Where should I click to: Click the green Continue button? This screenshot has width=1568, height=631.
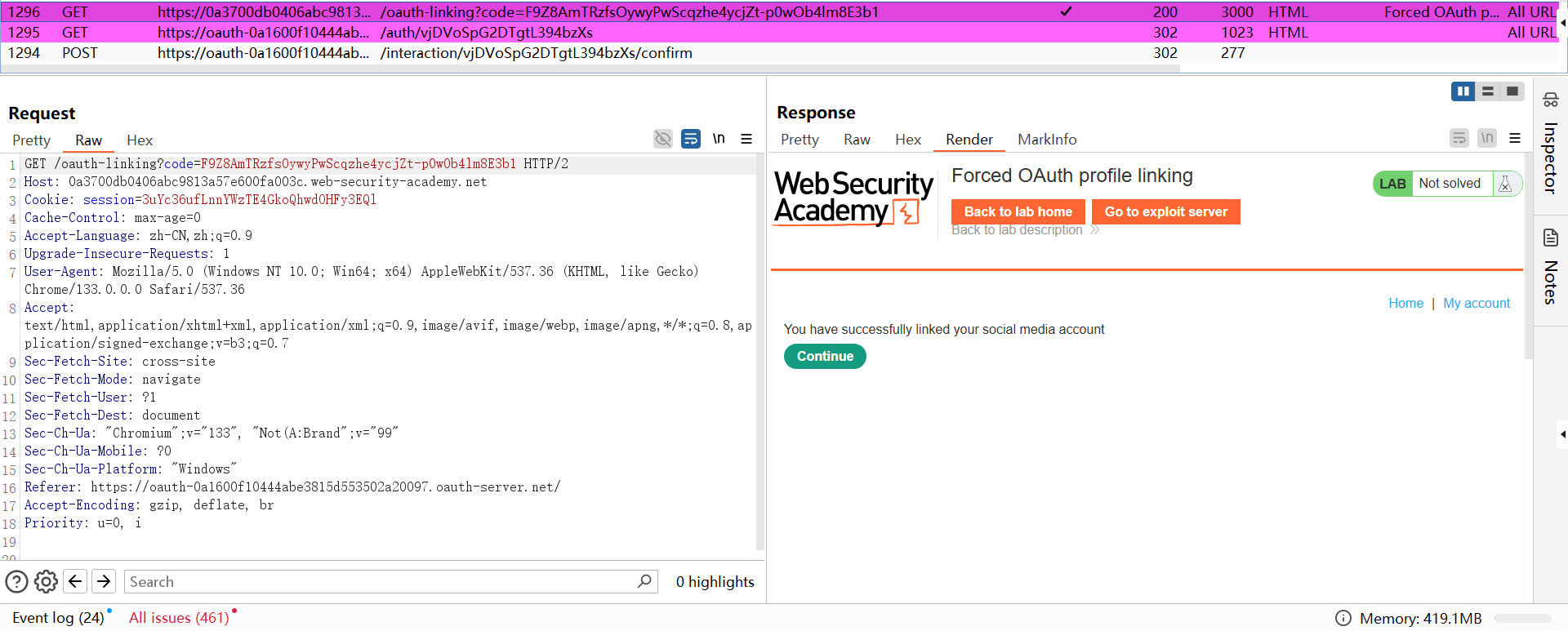point(825,357)
